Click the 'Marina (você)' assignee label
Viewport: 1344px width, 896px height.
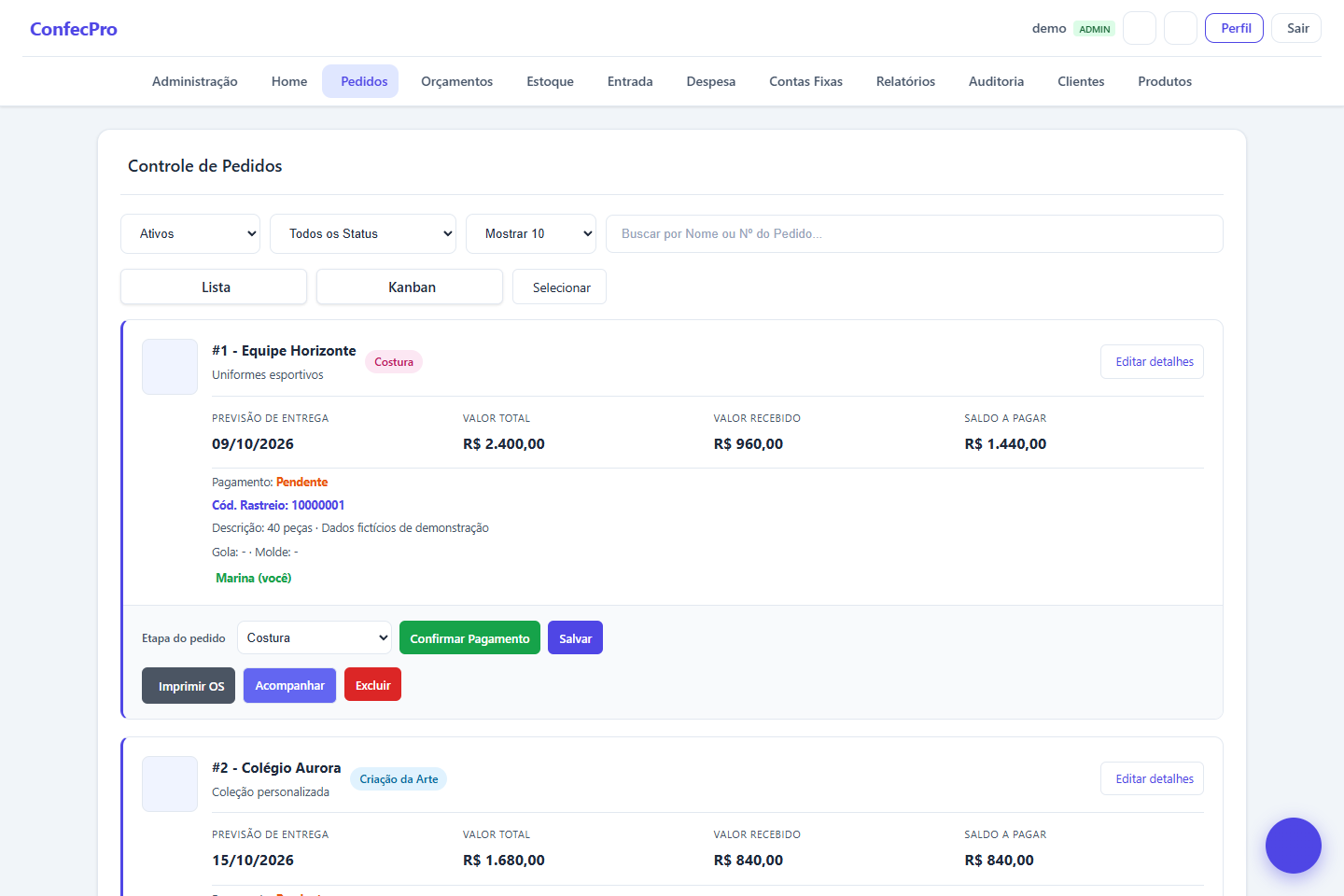[254, 578]
